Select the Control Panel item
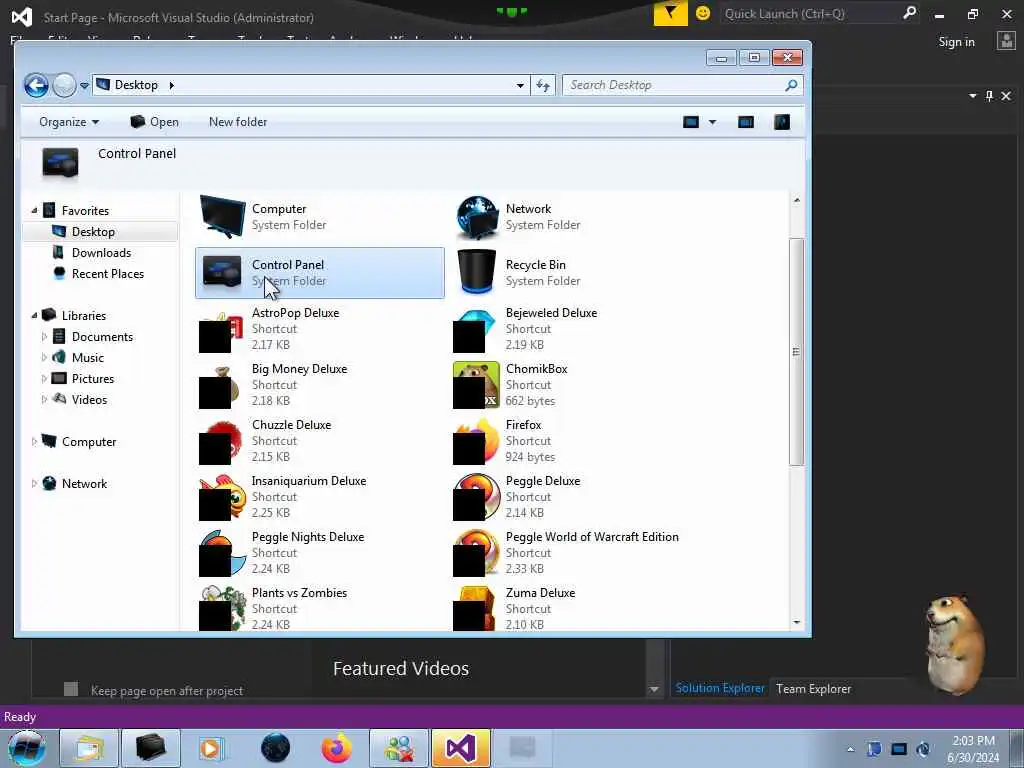The width and height of the screenshot is (1024, 768). (x=319, y=273)
